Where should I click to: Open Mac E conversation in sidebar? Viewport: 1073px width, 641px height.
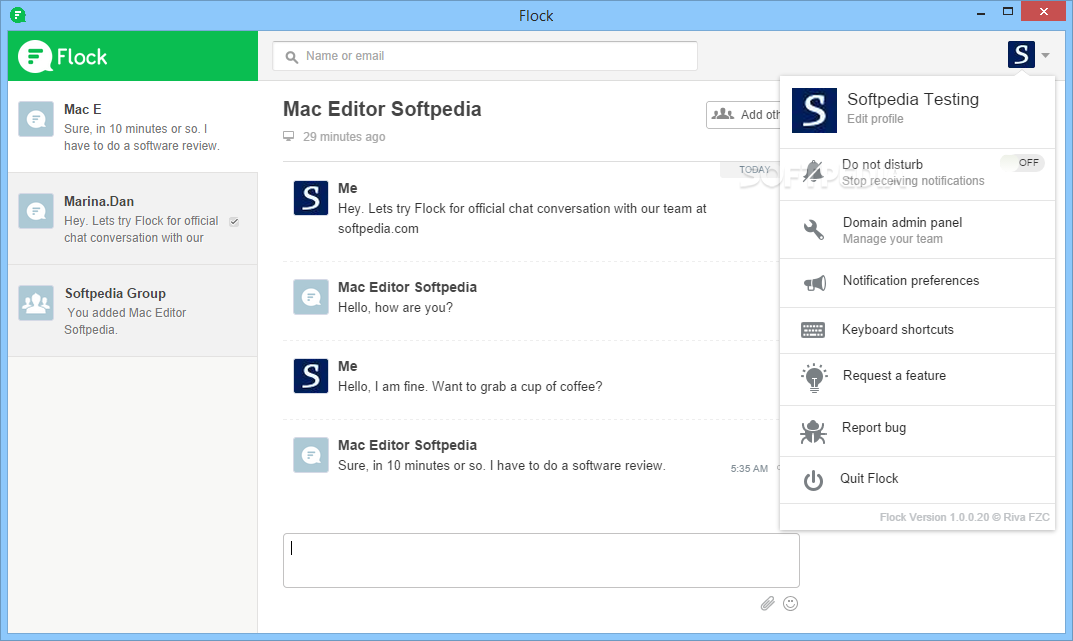pyautogui.click(x=133, y=127)
